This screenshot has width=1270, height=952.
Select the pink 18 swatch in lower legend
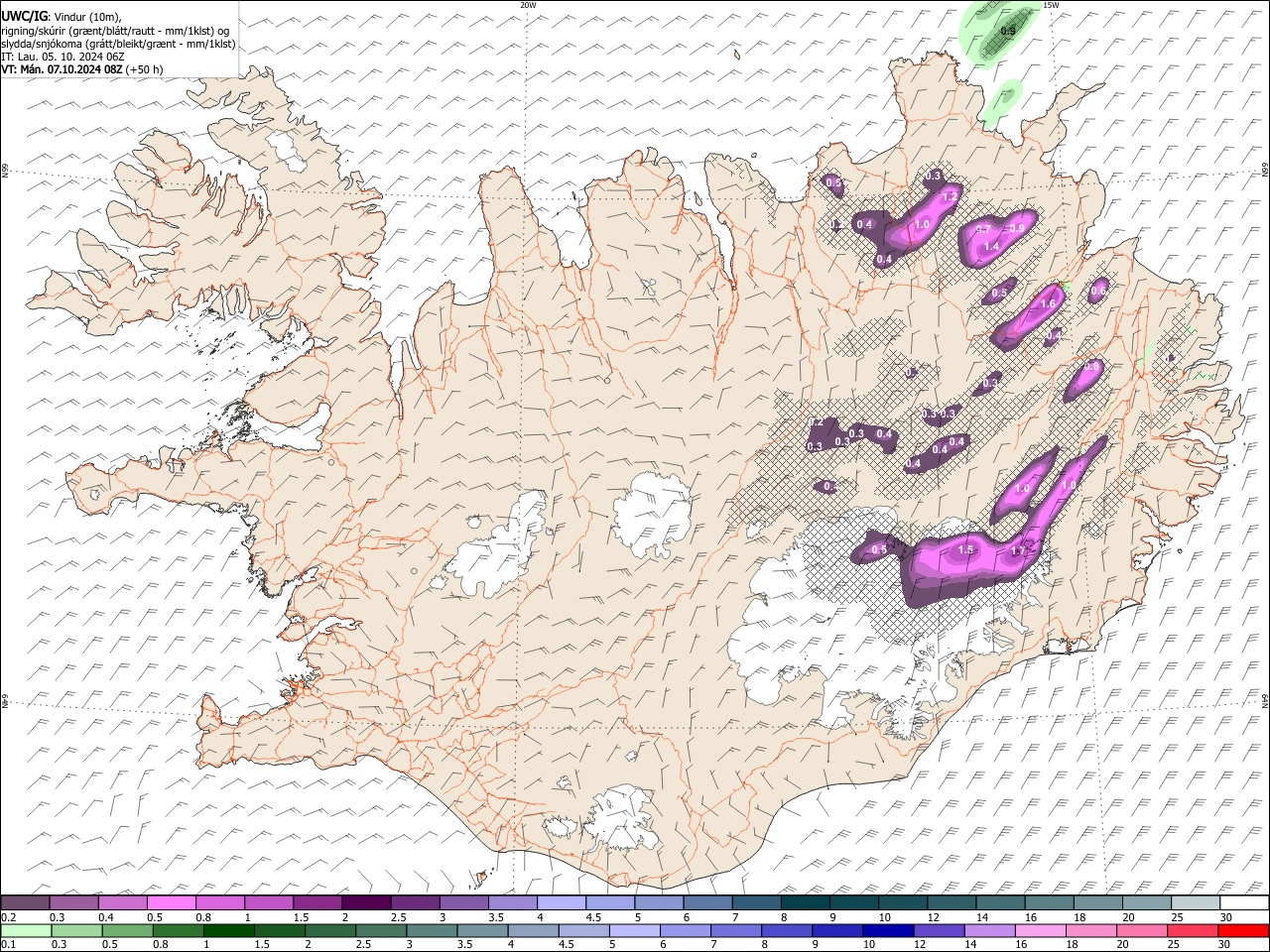1088,930
